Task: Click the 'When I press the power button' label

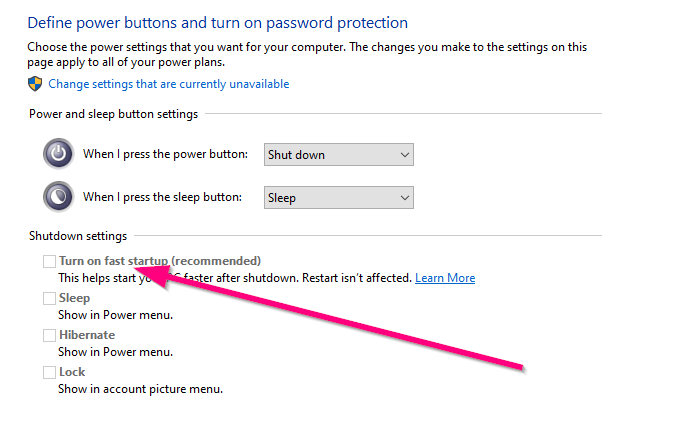Action: (165, 154)
